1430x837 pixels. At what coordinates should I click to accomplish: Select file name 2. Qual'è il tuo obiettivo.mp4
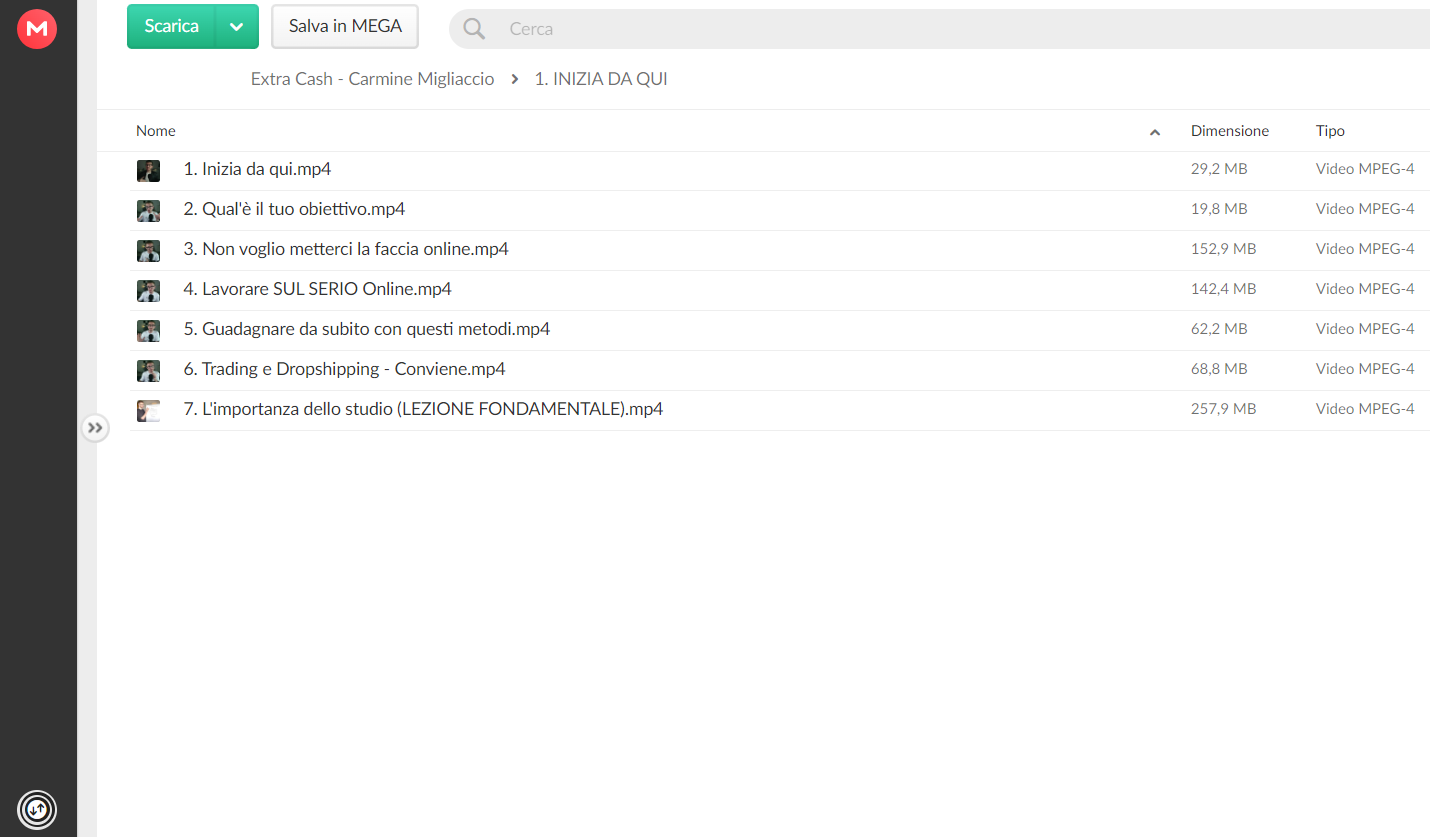point(294,209)
